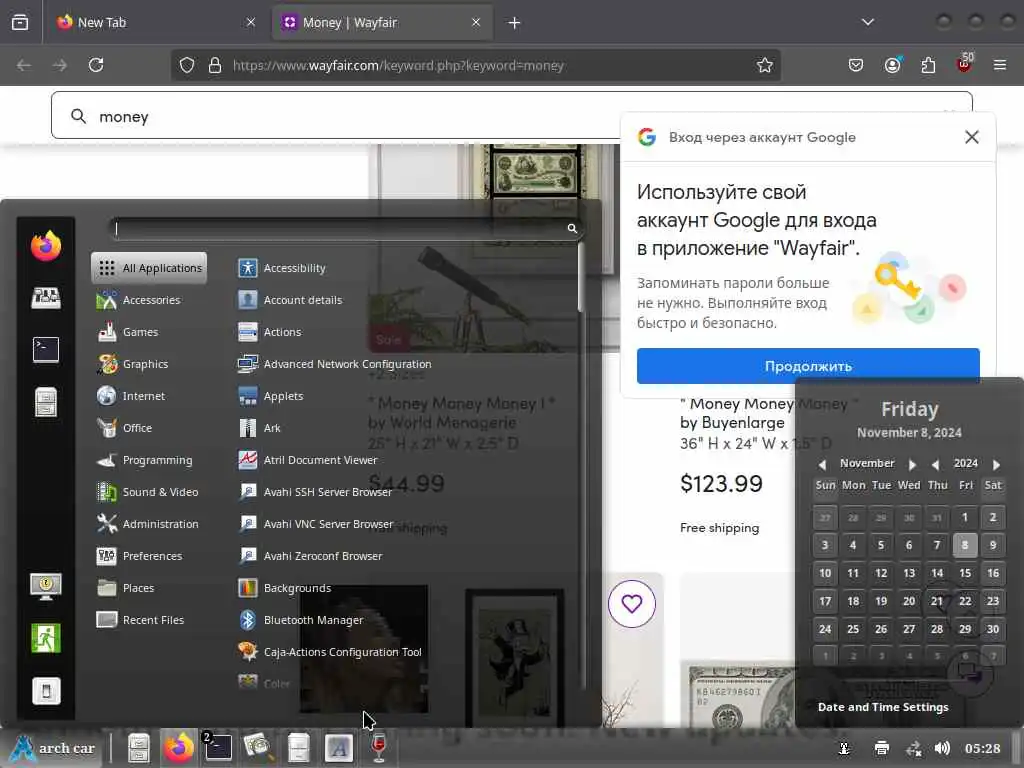Open a new browser tab with plus
The width and height of the screenshot is (1024, 768).
click(514, 22)
